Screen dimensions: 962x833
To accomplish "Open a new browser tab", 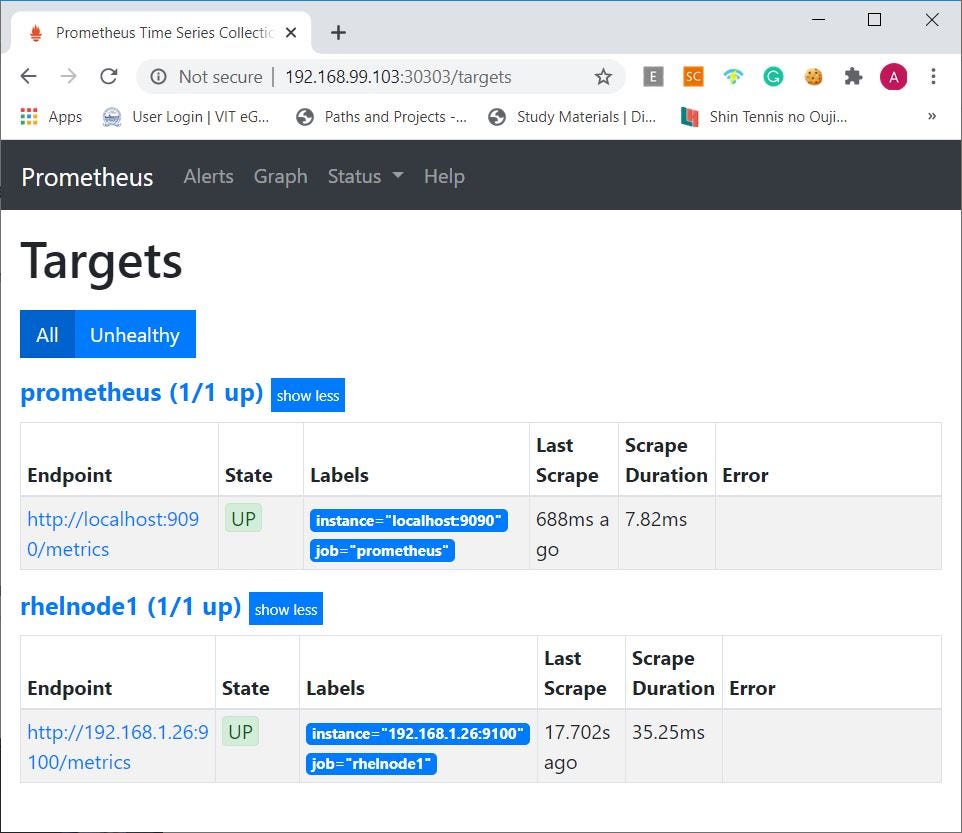I will tap(338, 33).
